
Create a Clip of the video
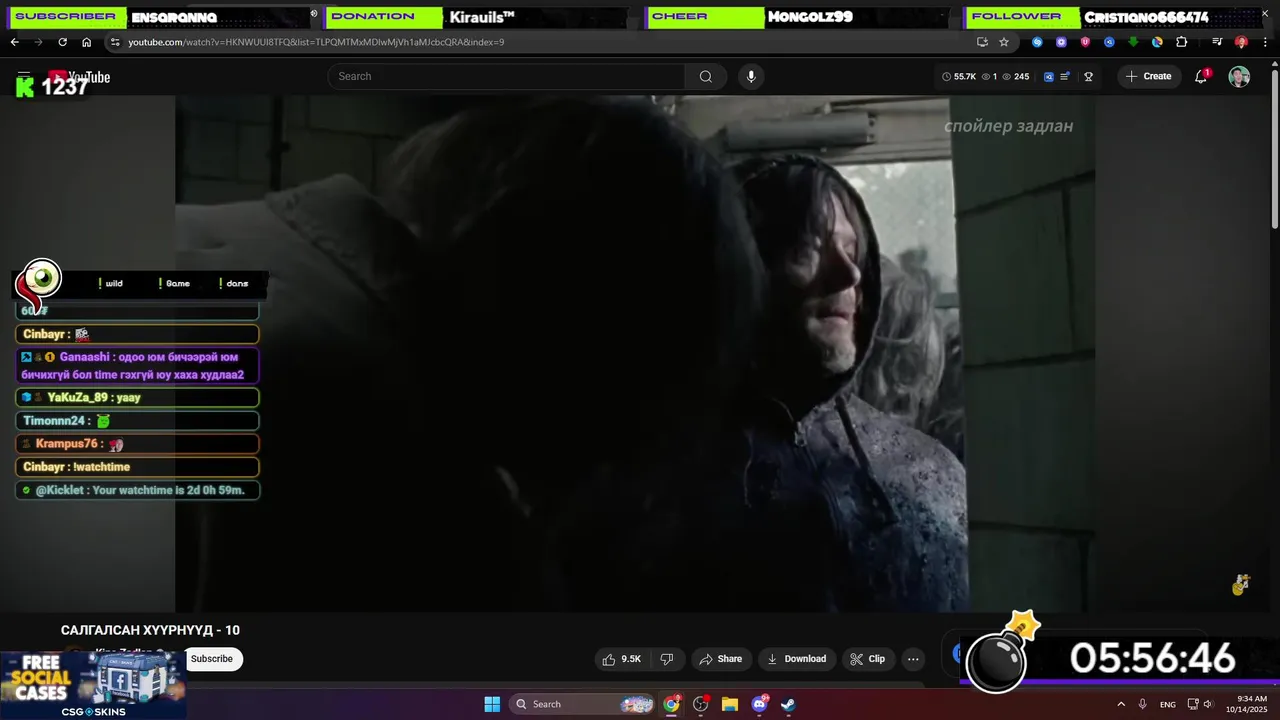coord(867,659)
